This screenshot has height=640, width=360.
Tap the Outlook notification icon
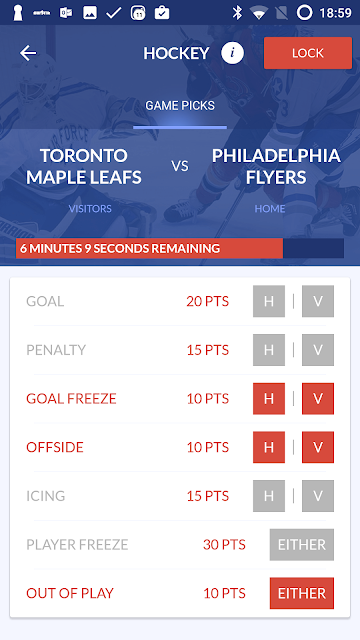click(66, 13)
